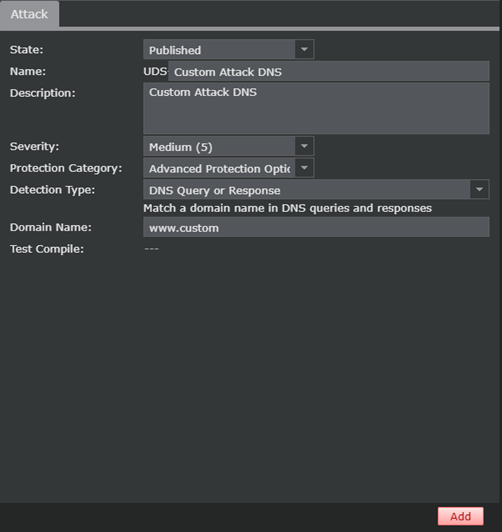
Task: Click the Add button
Action: 461,516
